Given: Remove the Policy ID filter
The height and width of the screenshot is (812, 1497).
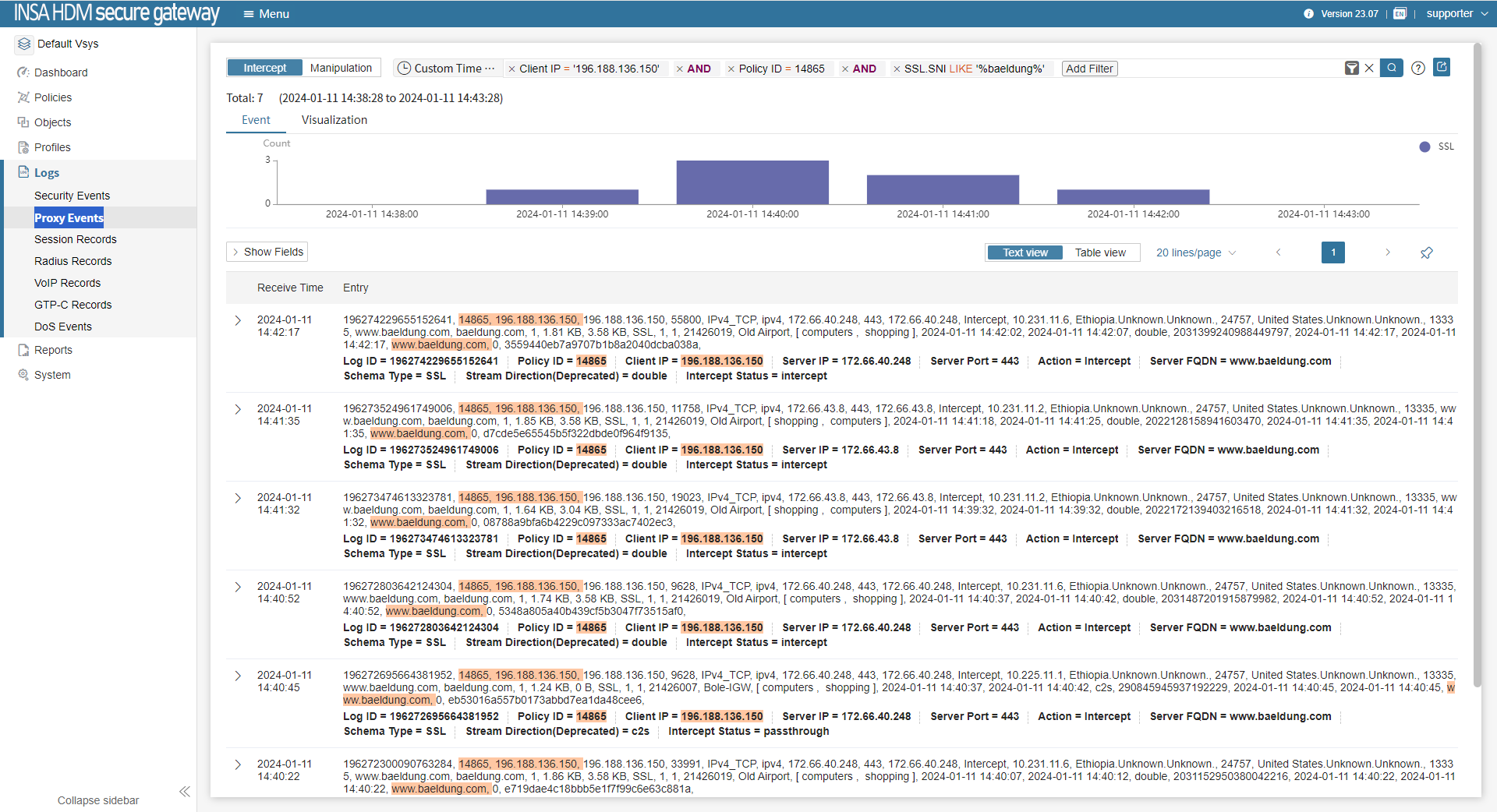Looking at the screenshot, I should (x=731, y=69).
